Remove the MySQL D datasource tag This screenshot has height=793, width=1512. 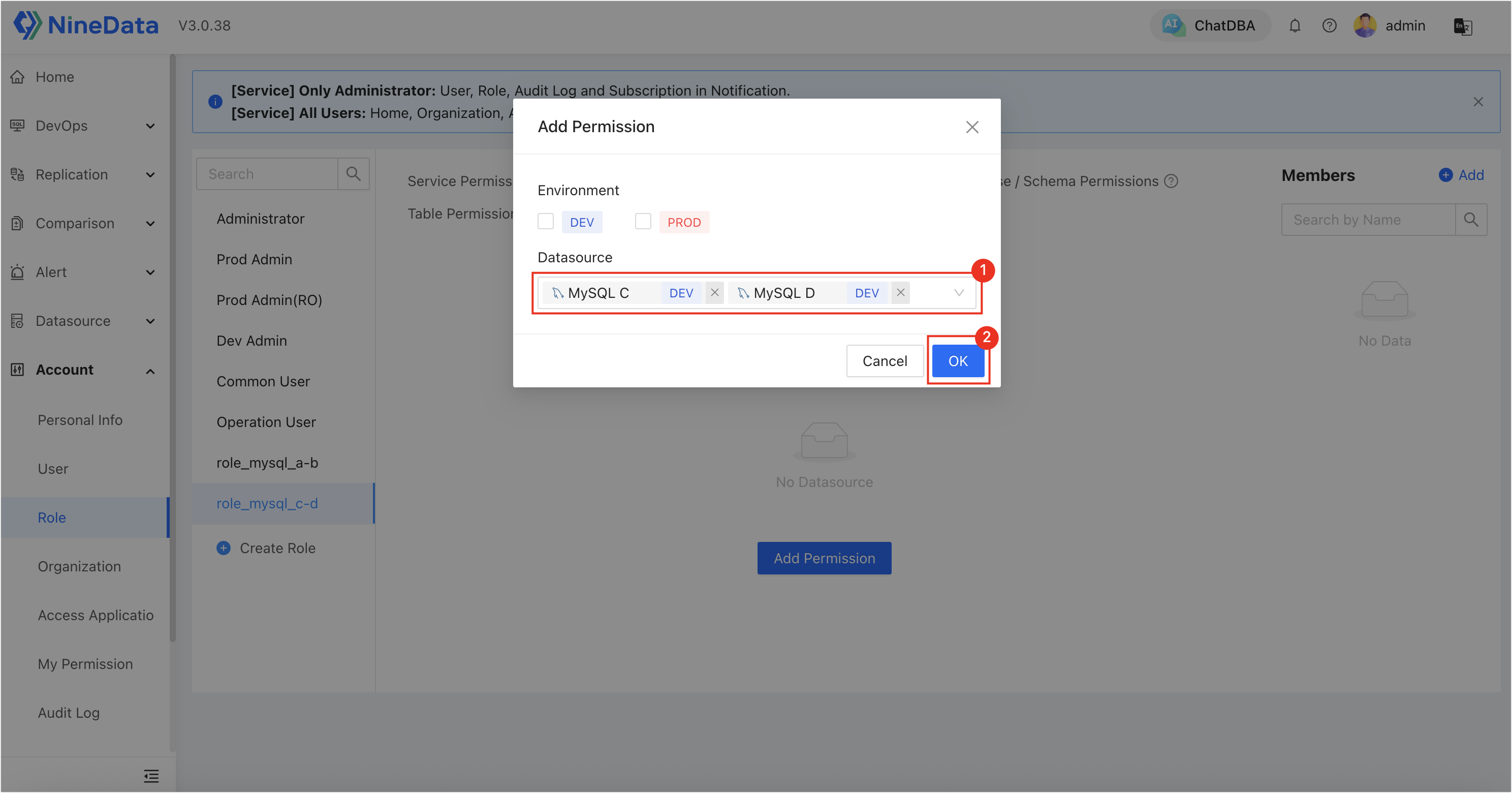tap(900, 292)
